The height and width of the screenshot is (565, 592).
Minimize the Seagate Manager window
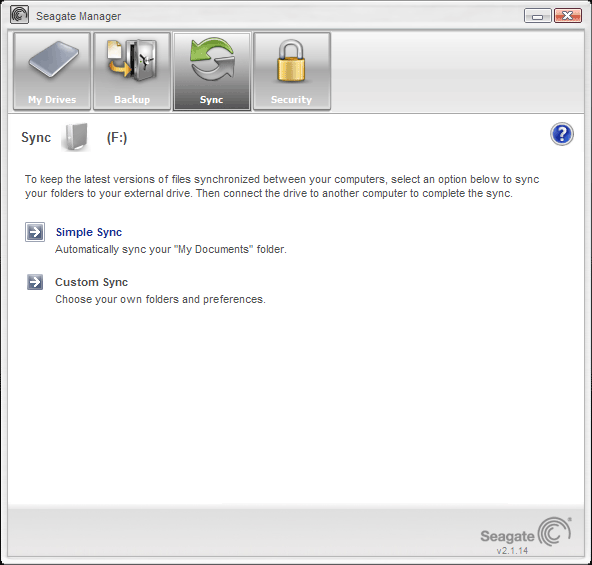pos(538,16)
